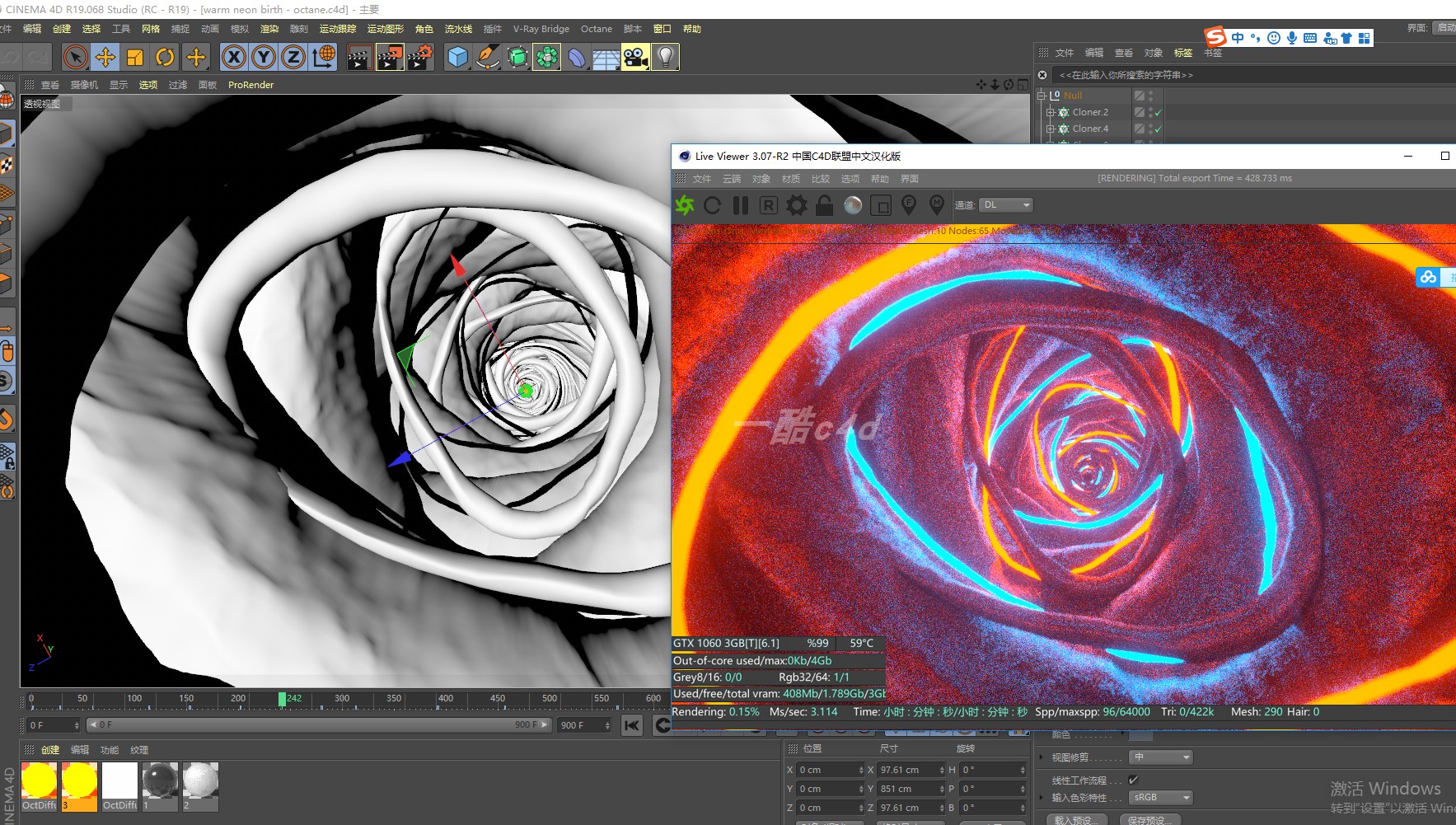Image resolution: width=1456 pixels, height=825 pixels.
Task: Open the sRGB input color profile dropdown
Action: pyautogui.click(x=1161, y=797)
